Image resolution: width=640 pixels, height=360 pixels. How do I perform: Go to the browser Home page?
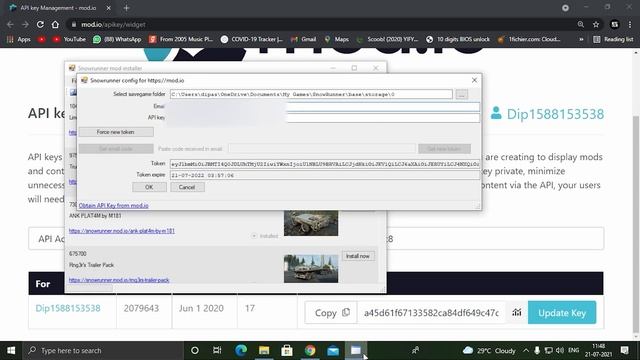click(55, 24)
